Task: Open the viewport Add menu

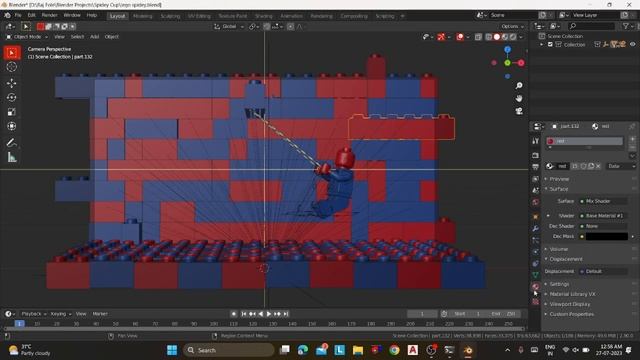Action: point(94,37)
